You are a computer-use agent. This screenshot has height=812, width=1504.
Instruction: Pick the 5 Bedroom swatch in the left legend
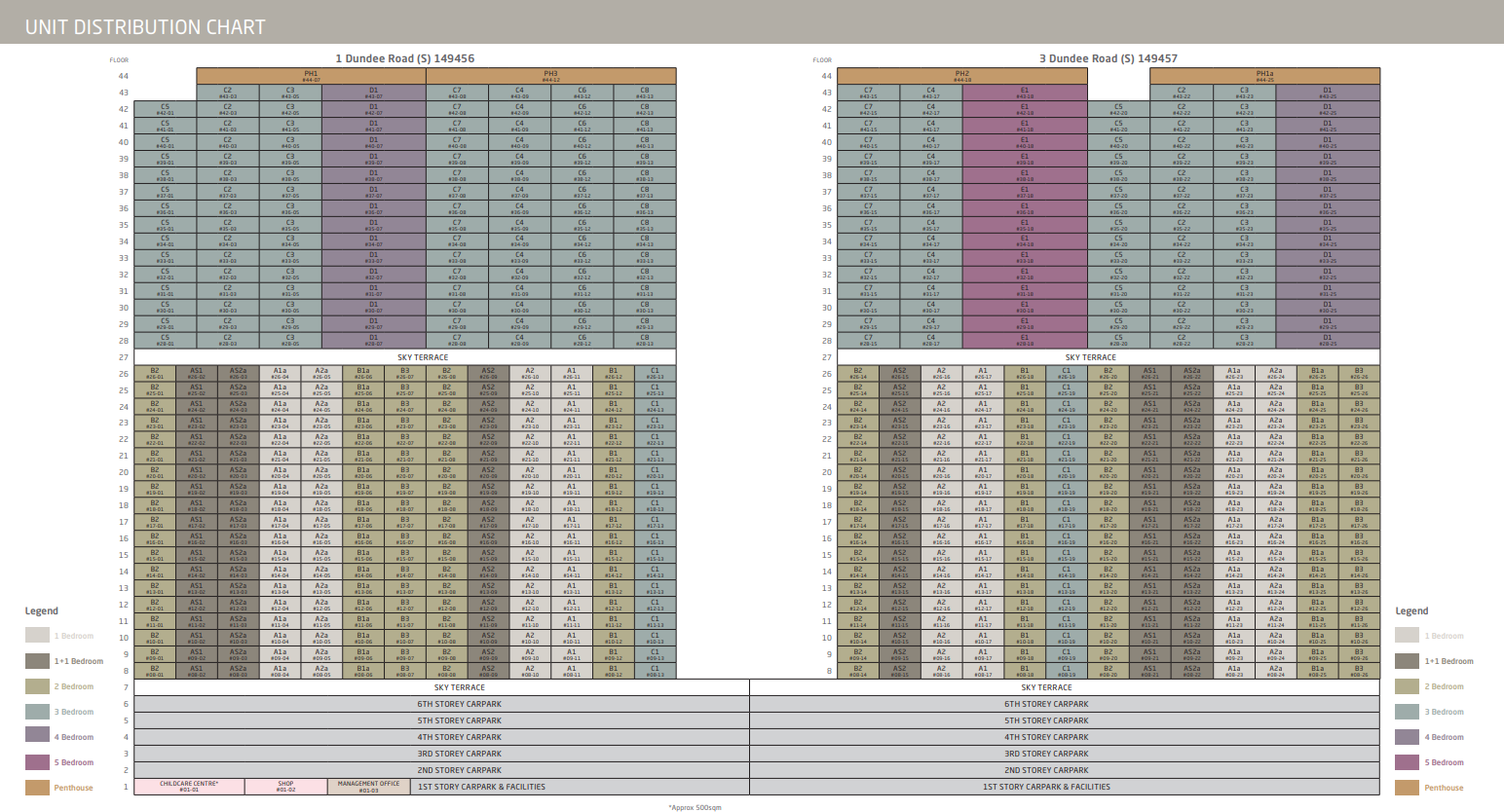[x=37, y=762]
